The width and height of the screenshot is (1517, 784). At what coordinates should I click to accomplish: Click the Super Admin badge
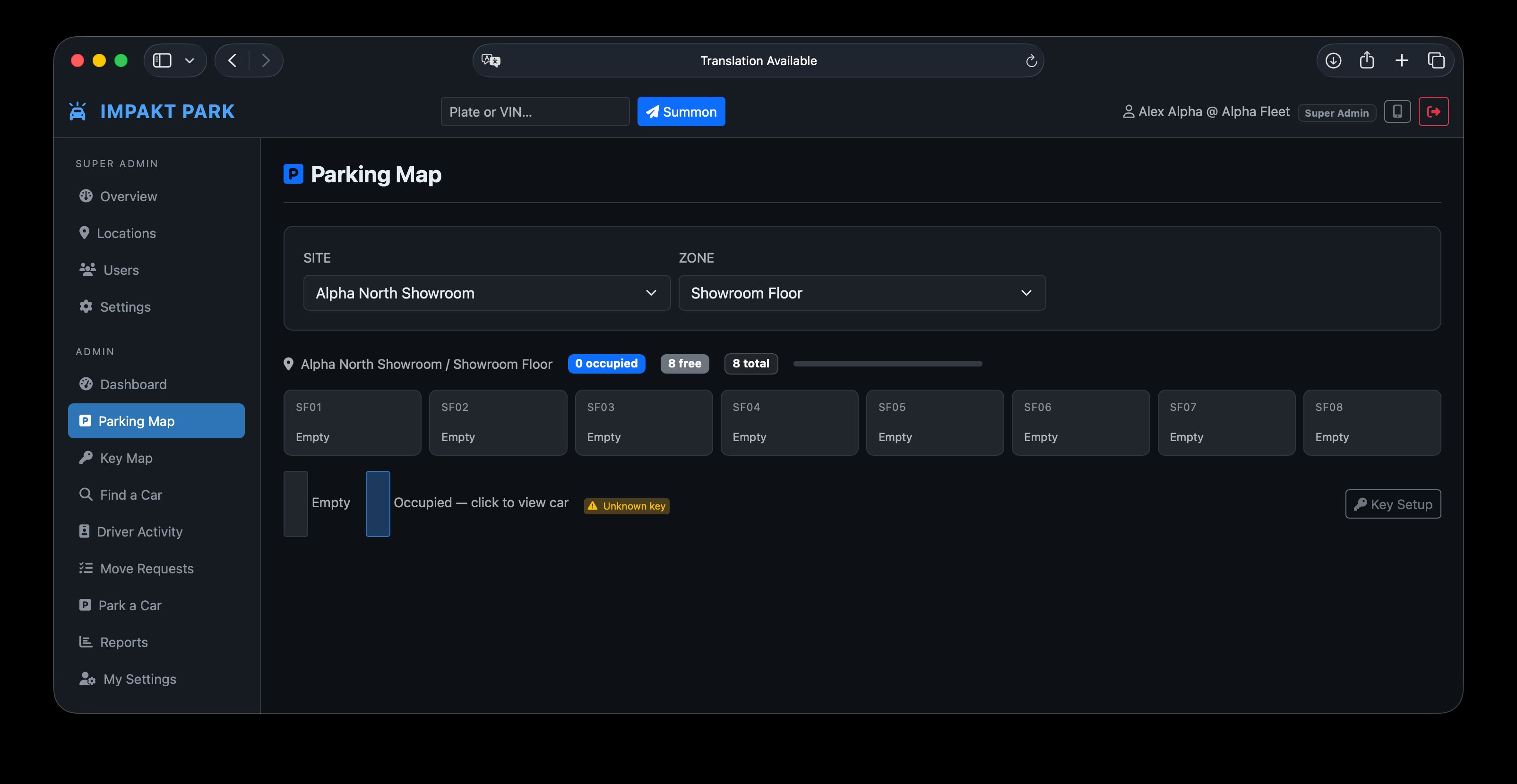(x=1336, y=112)
